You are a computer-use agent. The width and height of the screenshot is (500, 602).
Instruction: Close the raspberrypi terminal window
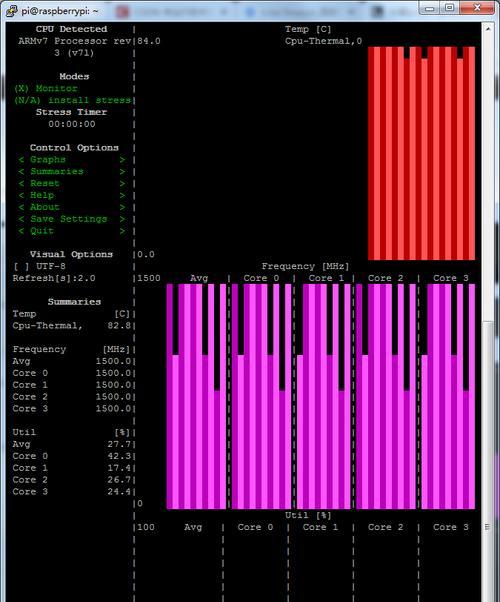477,8
